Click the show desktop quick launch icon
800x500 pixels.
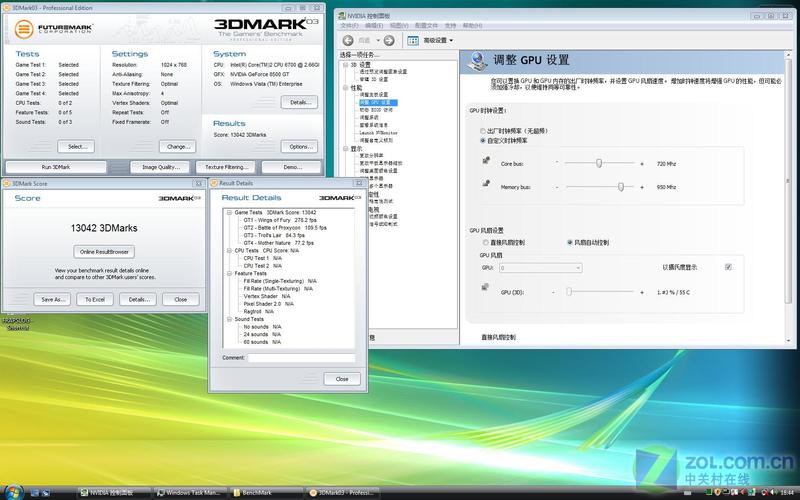click(35, 493)
